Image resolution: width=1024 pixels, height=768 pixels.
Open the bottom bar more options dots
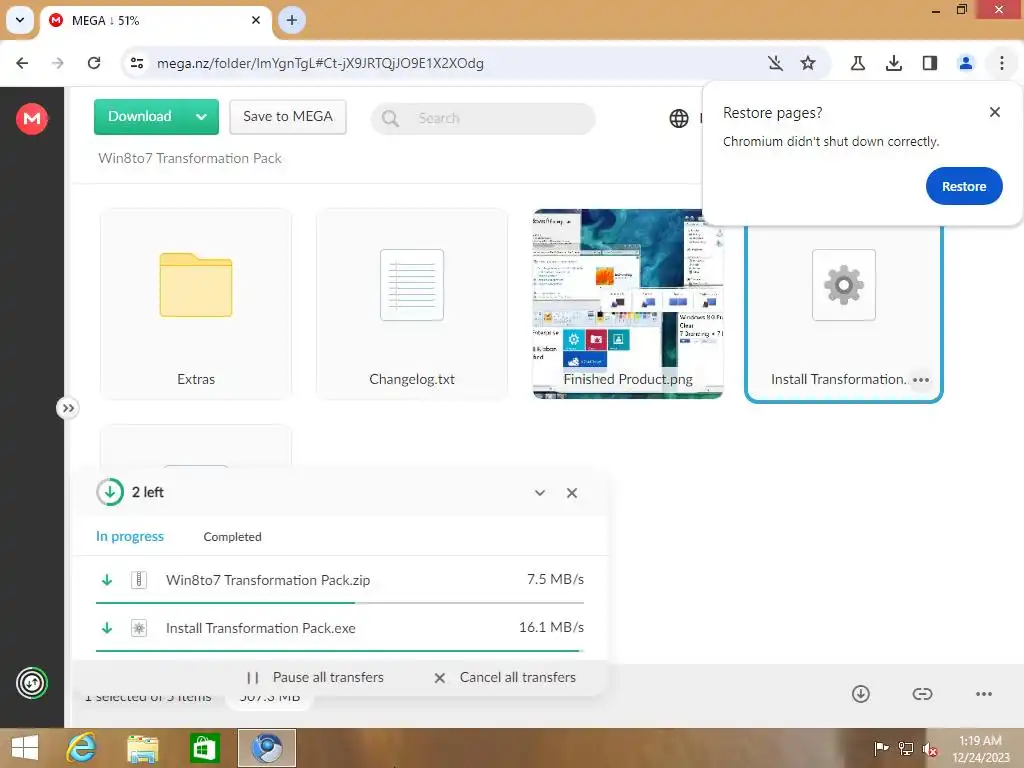(984, 694)
